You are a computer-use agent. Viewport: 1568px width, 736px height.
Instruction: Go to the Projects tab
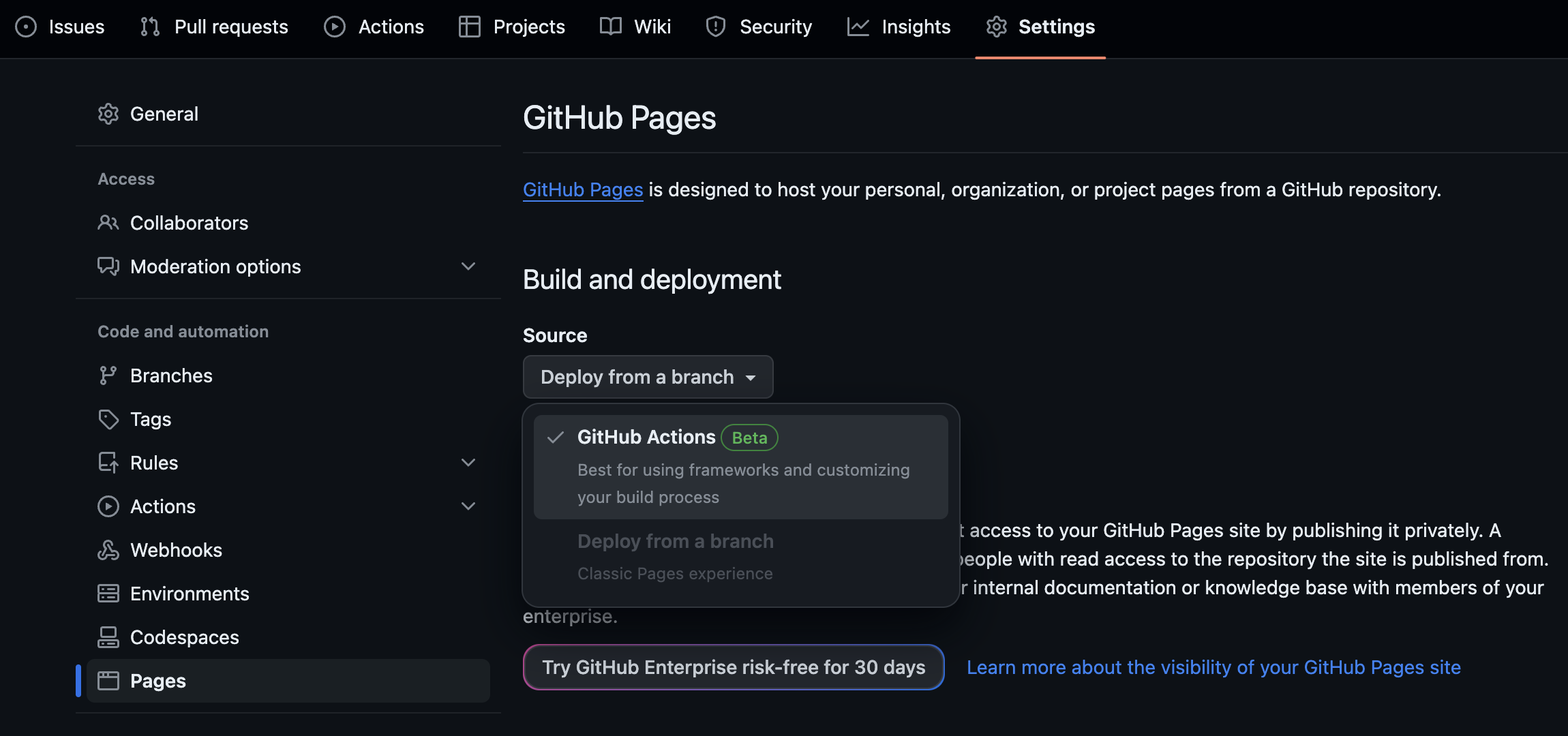(512, 27)
